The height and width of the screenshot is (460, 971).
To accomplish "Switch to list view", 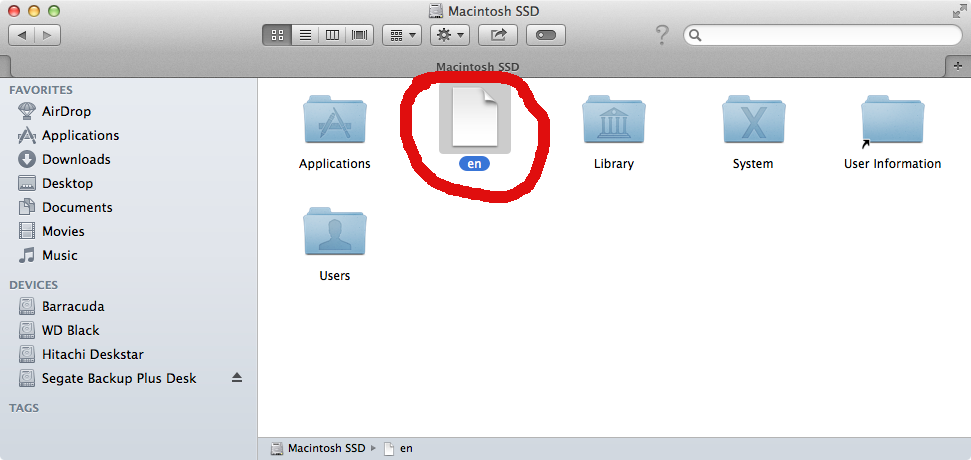I will pyautogui.click(x=305, y=35).
